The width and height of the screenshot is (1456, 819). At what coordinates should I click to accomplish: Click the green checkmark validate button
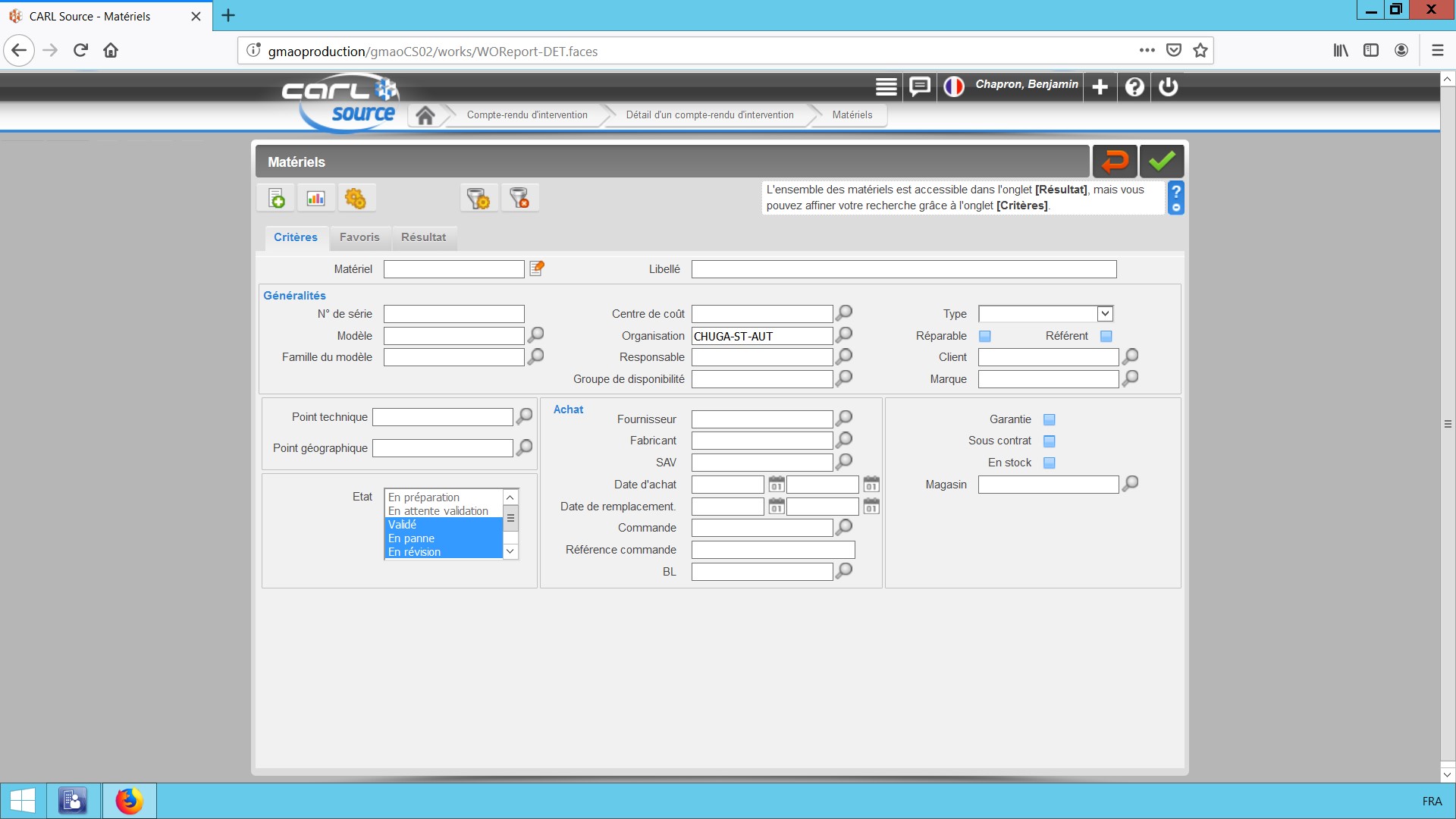[x=1161, y=162]
